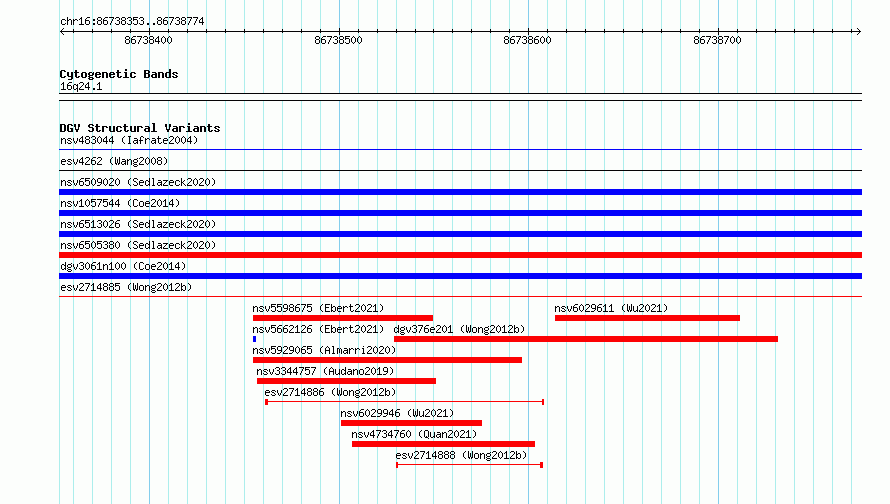Click the nsv5598675 (Ebert2021) label

[318, 308]
